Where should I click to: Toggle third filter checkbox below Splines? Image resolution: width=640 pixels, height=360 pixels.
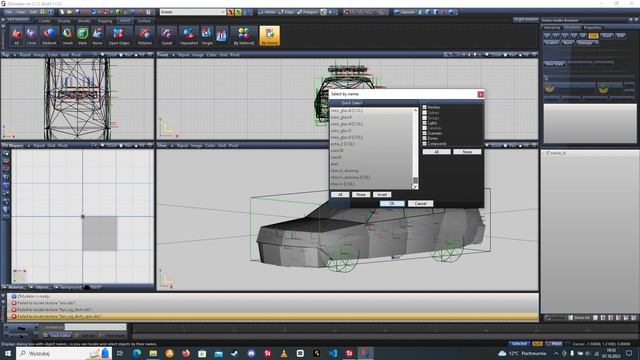[x=424, y=118]
